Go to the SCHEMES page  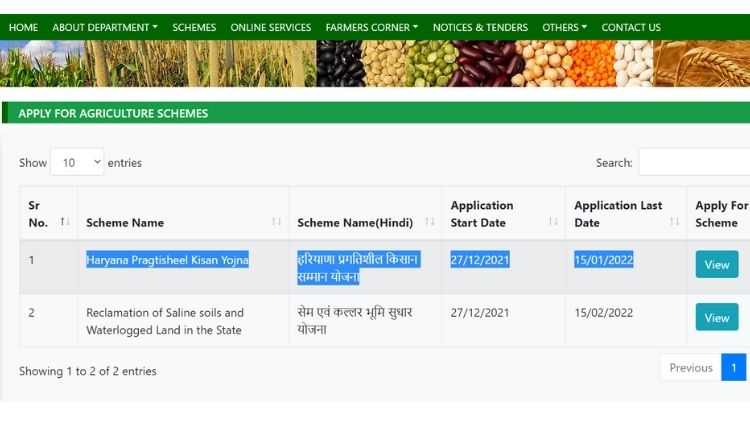(194, 28)
